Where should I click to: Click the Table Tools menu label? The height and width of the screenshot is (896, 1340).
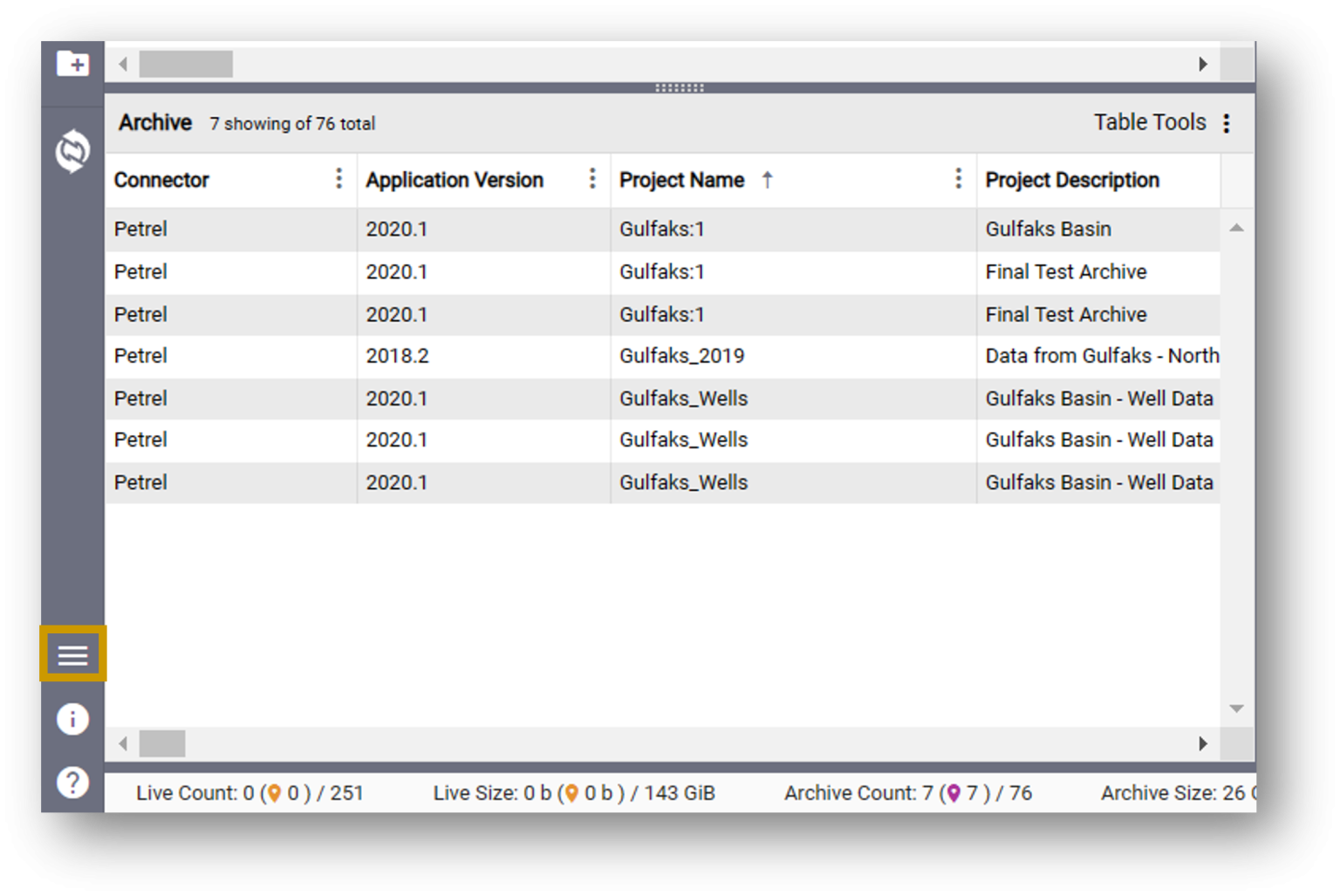(1150, 122)
